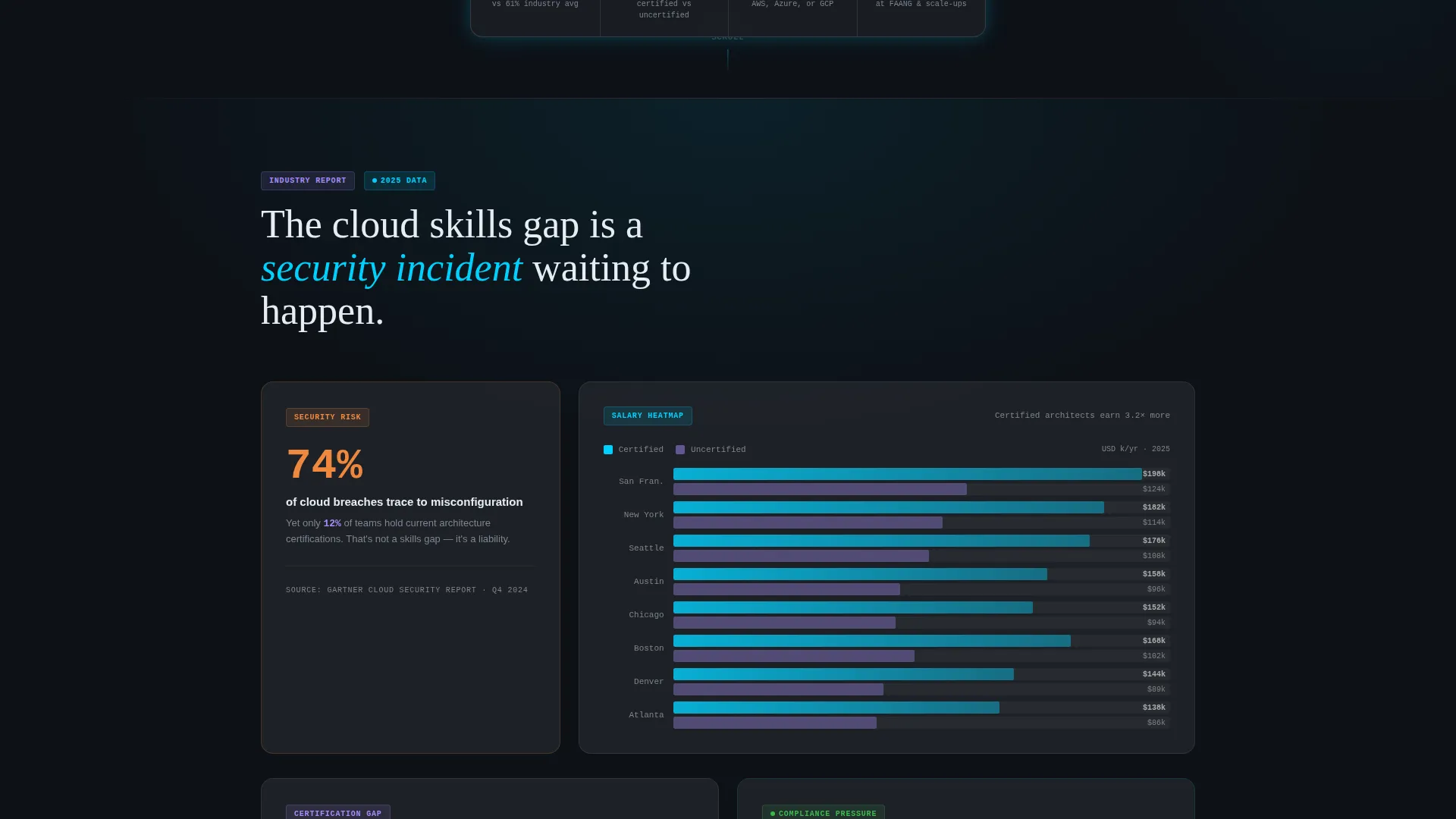
Task: Click the COMPLIANCE PRESSURE tag
Action: (x=824, y=813)
